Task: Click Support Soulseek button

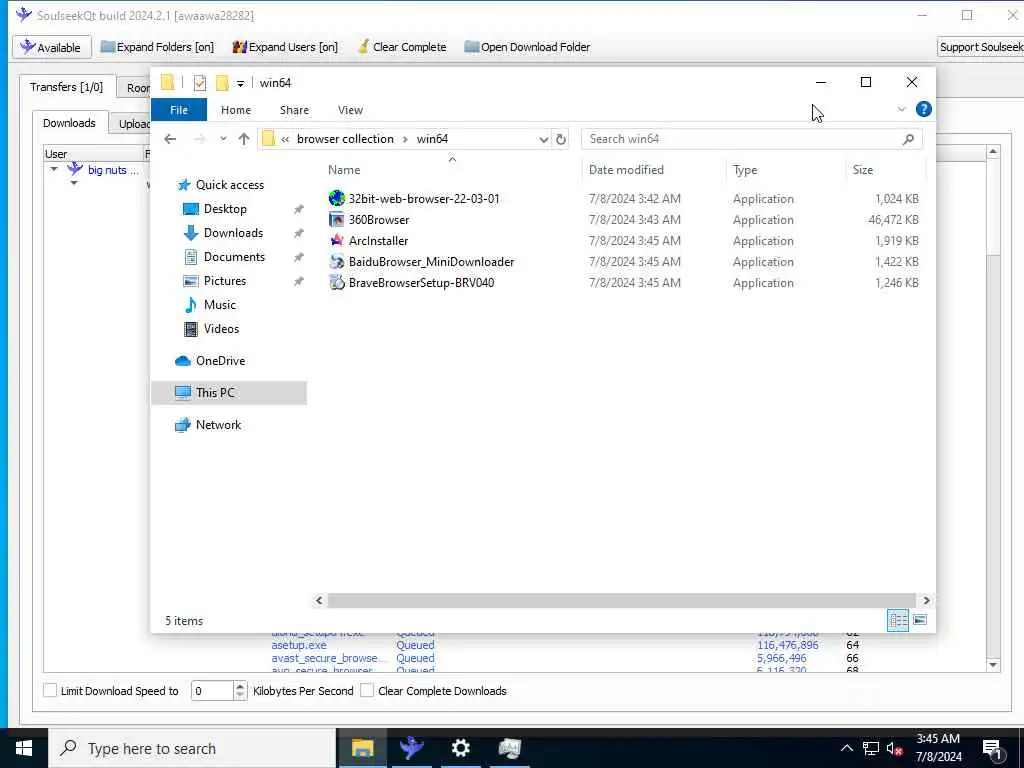Action: pos(981,47)
